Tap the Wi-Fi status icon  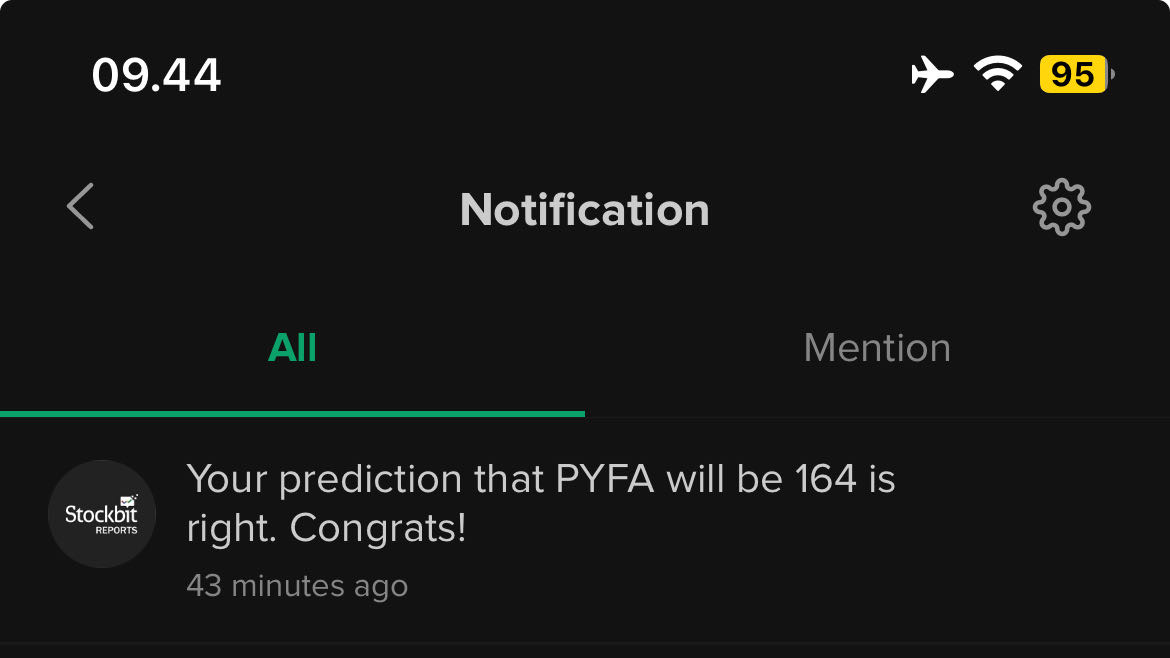[x=997, y=75]
